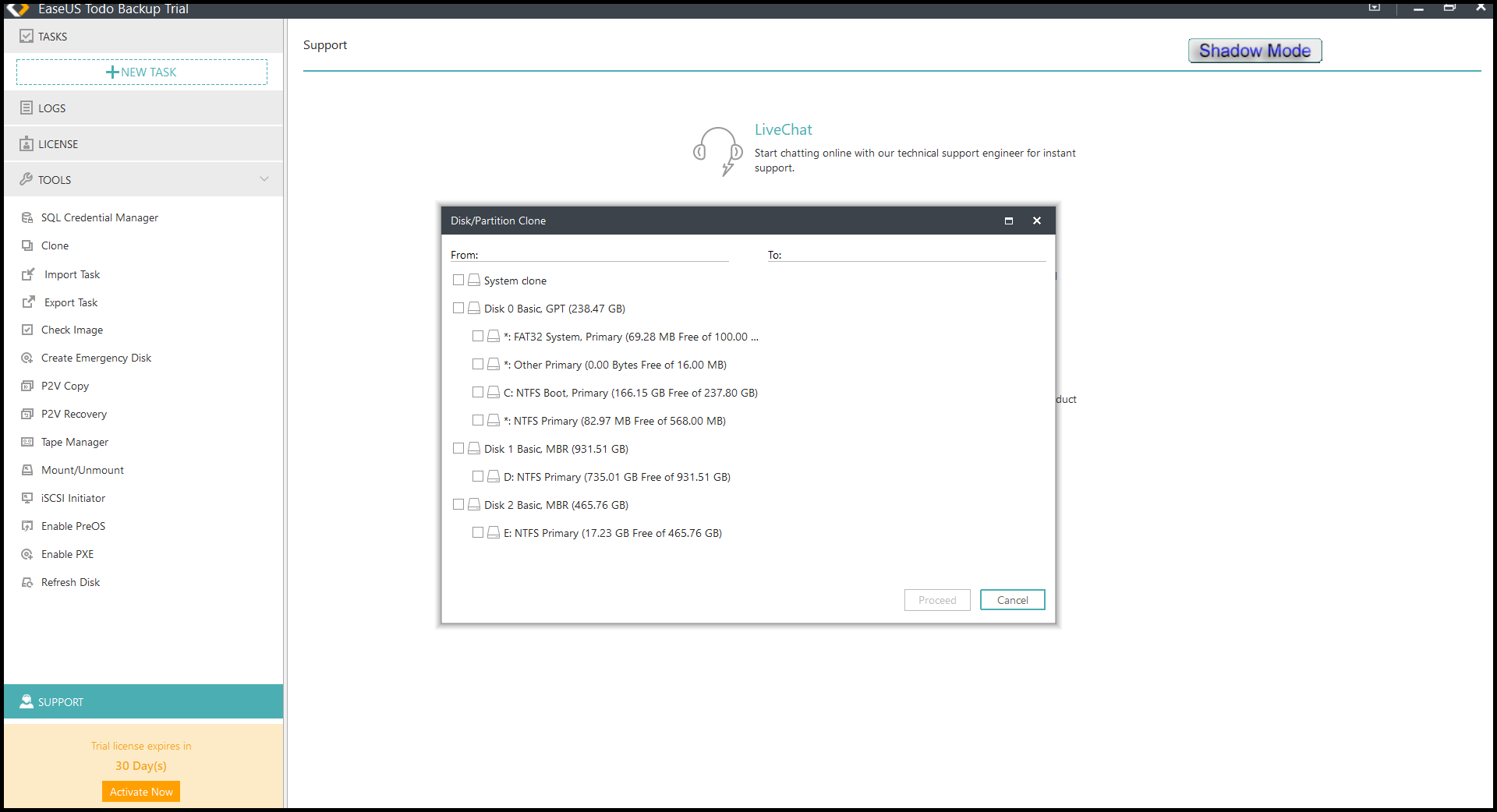Click the P2V Copy icon
The height and width of the screenshot is (812, 1497).
tap(27, 386)
